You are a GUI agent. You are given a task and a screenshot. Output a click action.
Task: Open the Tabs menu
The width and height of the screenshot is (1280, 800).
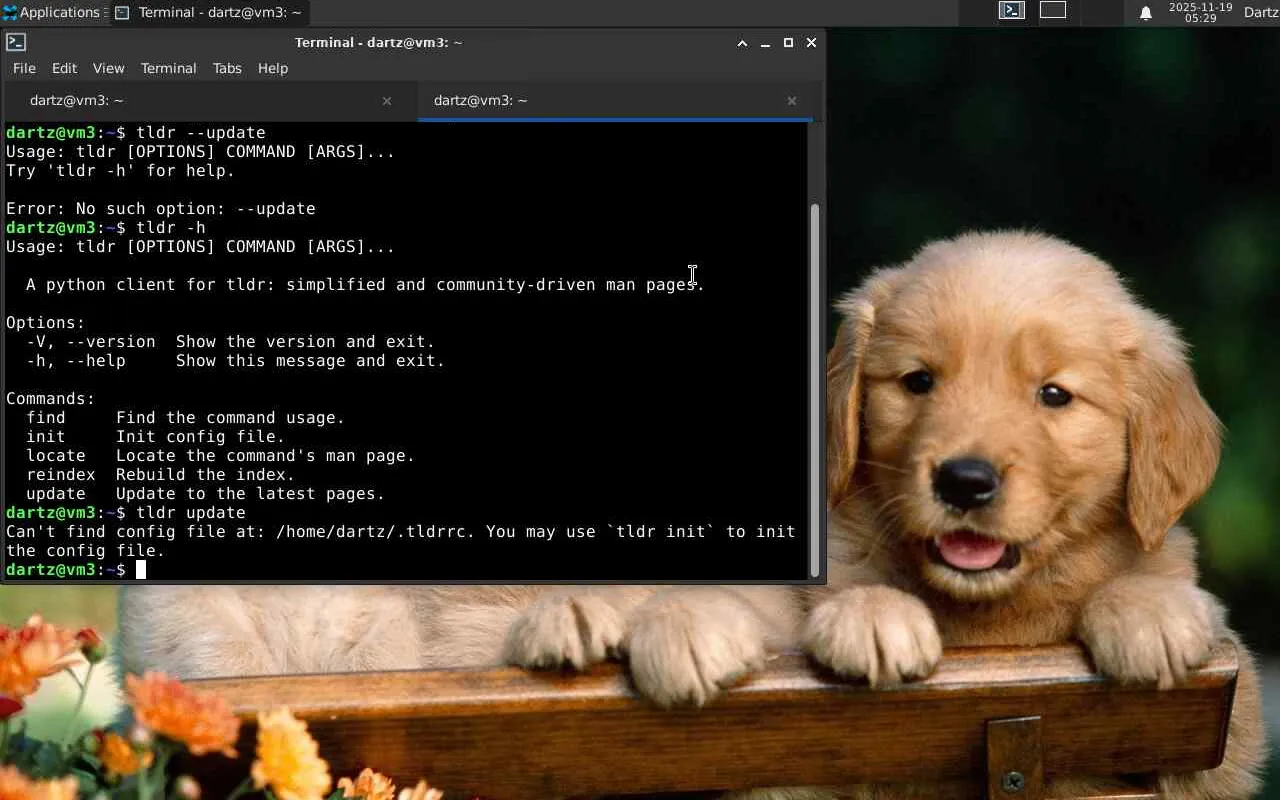click(x=227, y=68)
